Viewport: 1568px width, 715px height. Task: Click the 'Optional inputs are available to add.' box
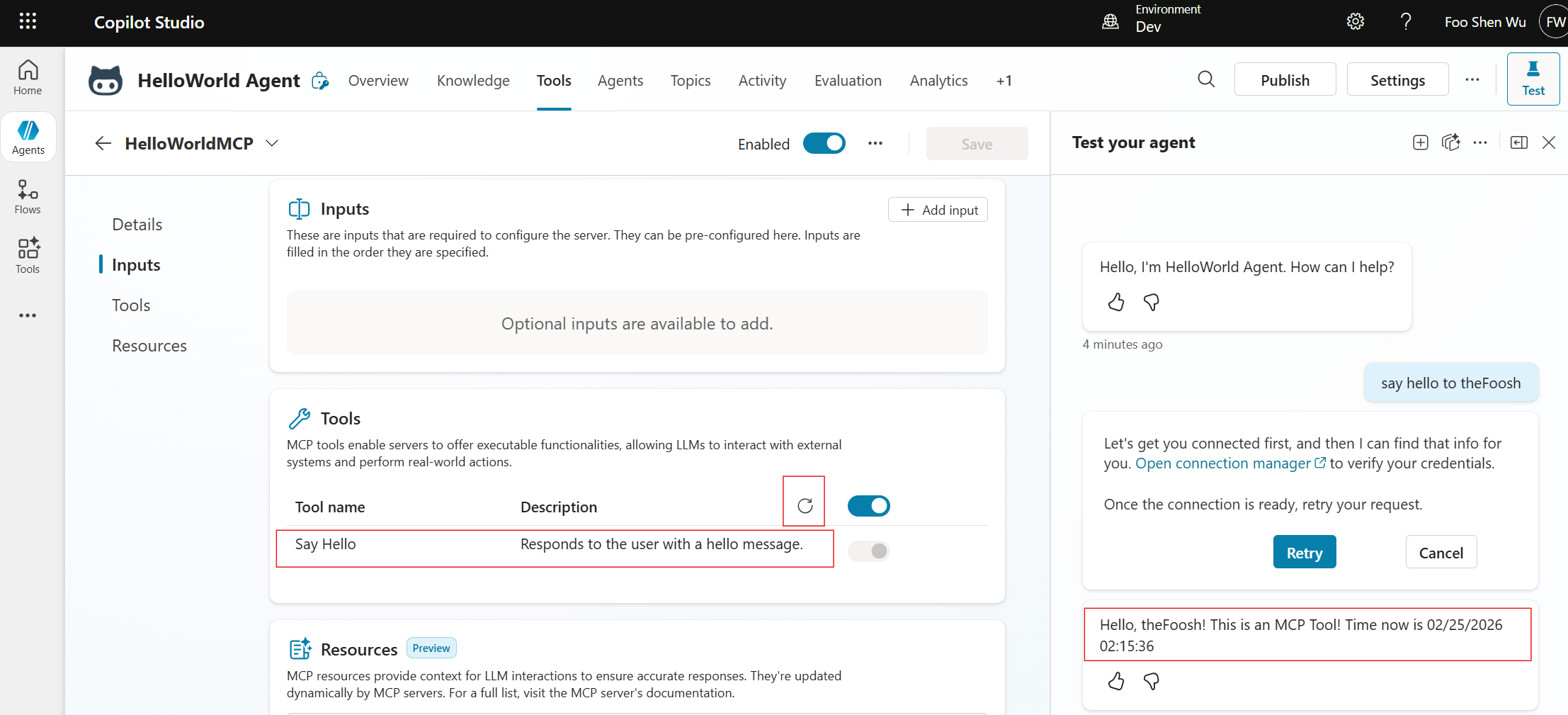point(637,323)
